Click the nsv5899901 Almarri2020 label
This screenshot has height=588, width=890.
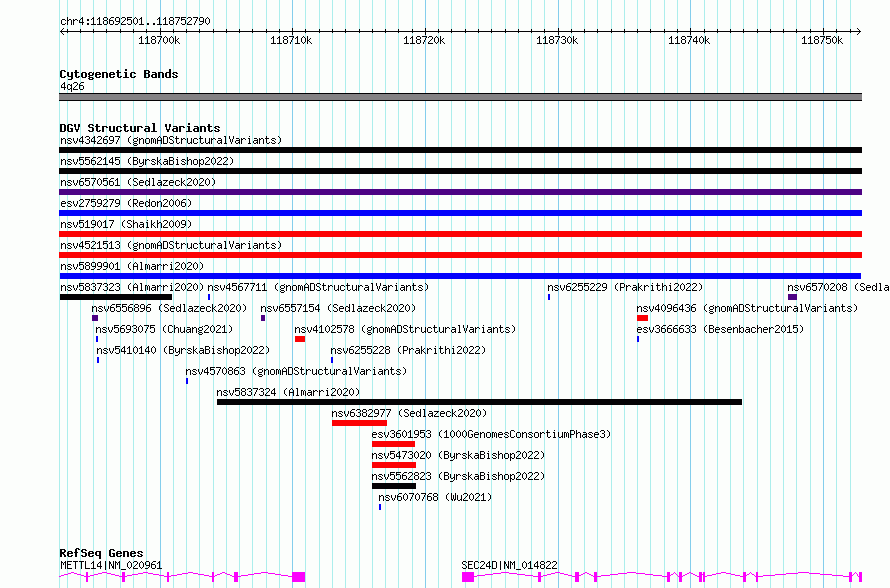tap(132, 266)
